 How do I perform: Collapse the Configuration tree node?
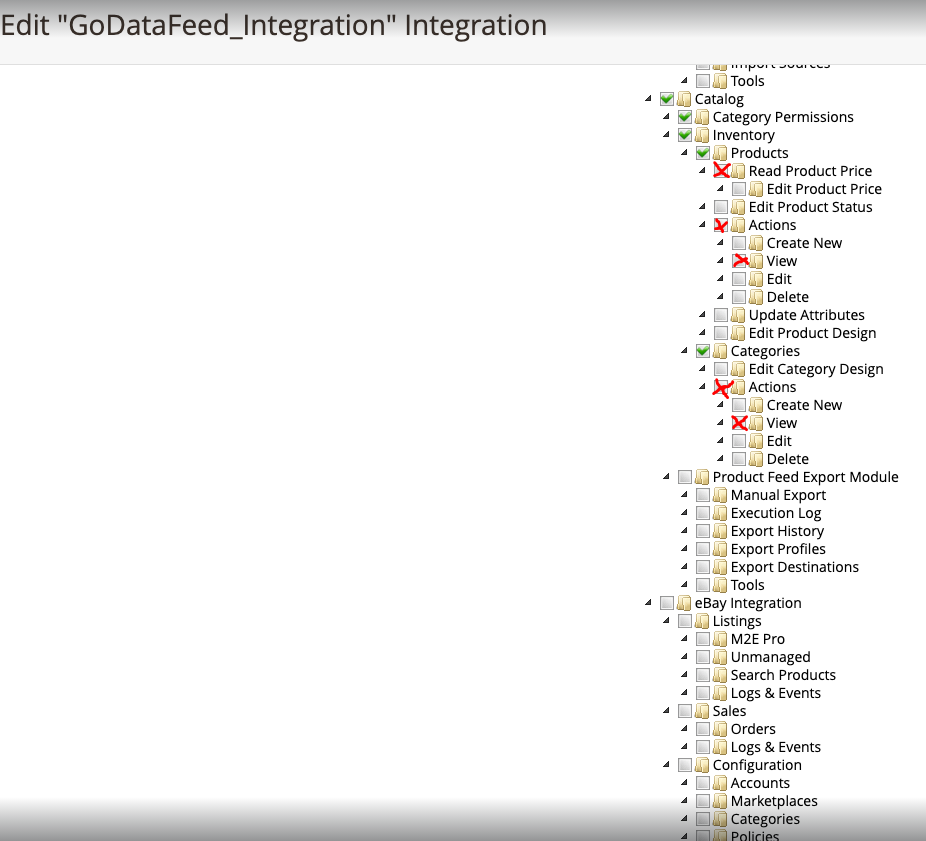tap(666, 764)
